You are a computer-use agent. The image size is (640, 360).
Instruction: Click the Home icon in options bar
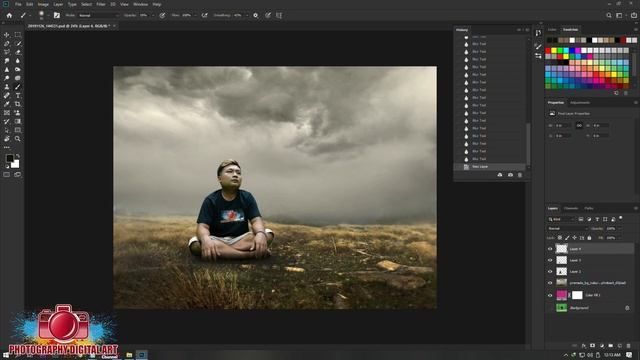pyautogui.click(x=9, y=16)
